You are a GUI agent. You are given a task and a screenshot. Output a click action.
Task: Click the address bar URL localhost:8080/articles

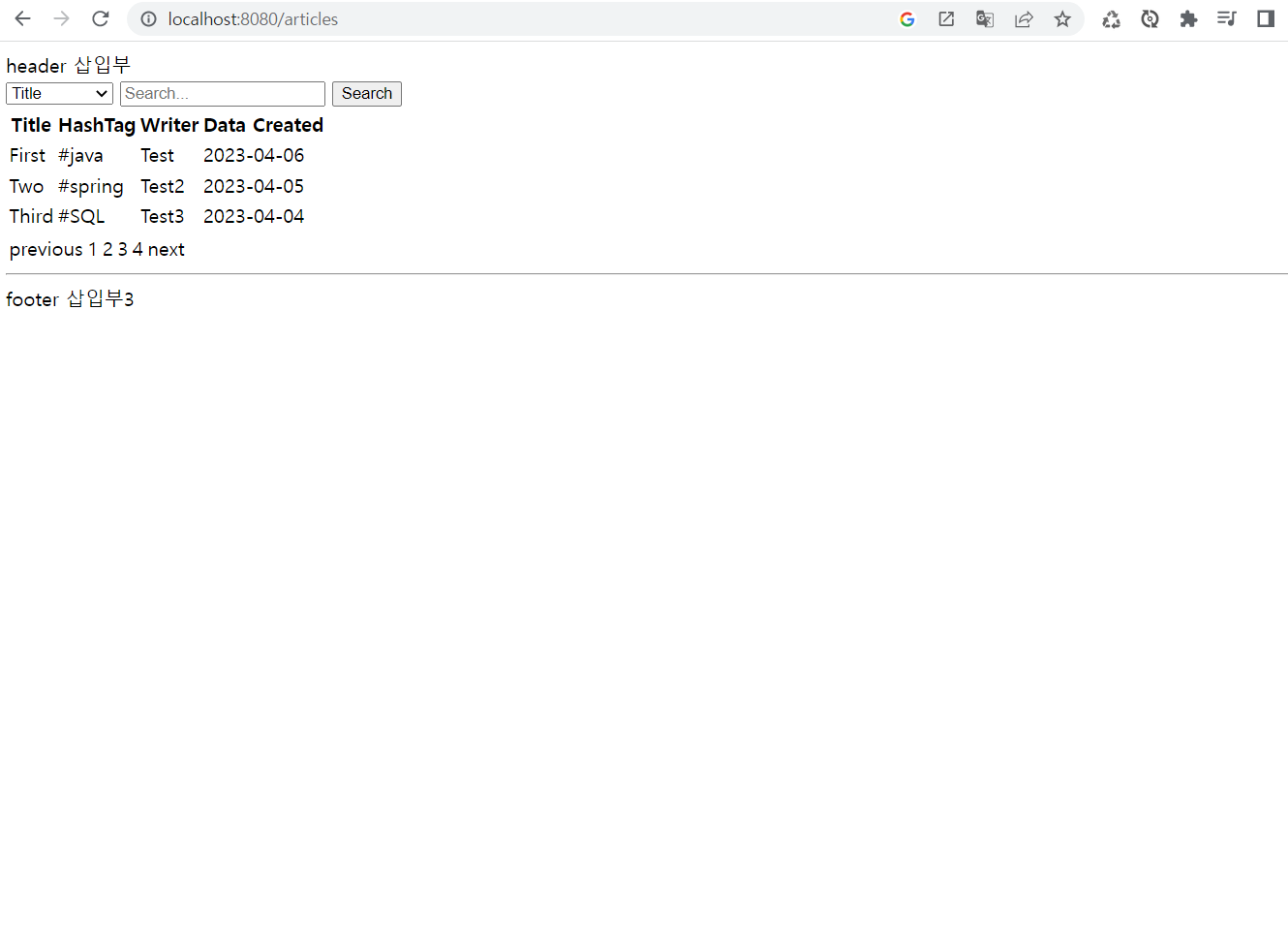[253, 19]
